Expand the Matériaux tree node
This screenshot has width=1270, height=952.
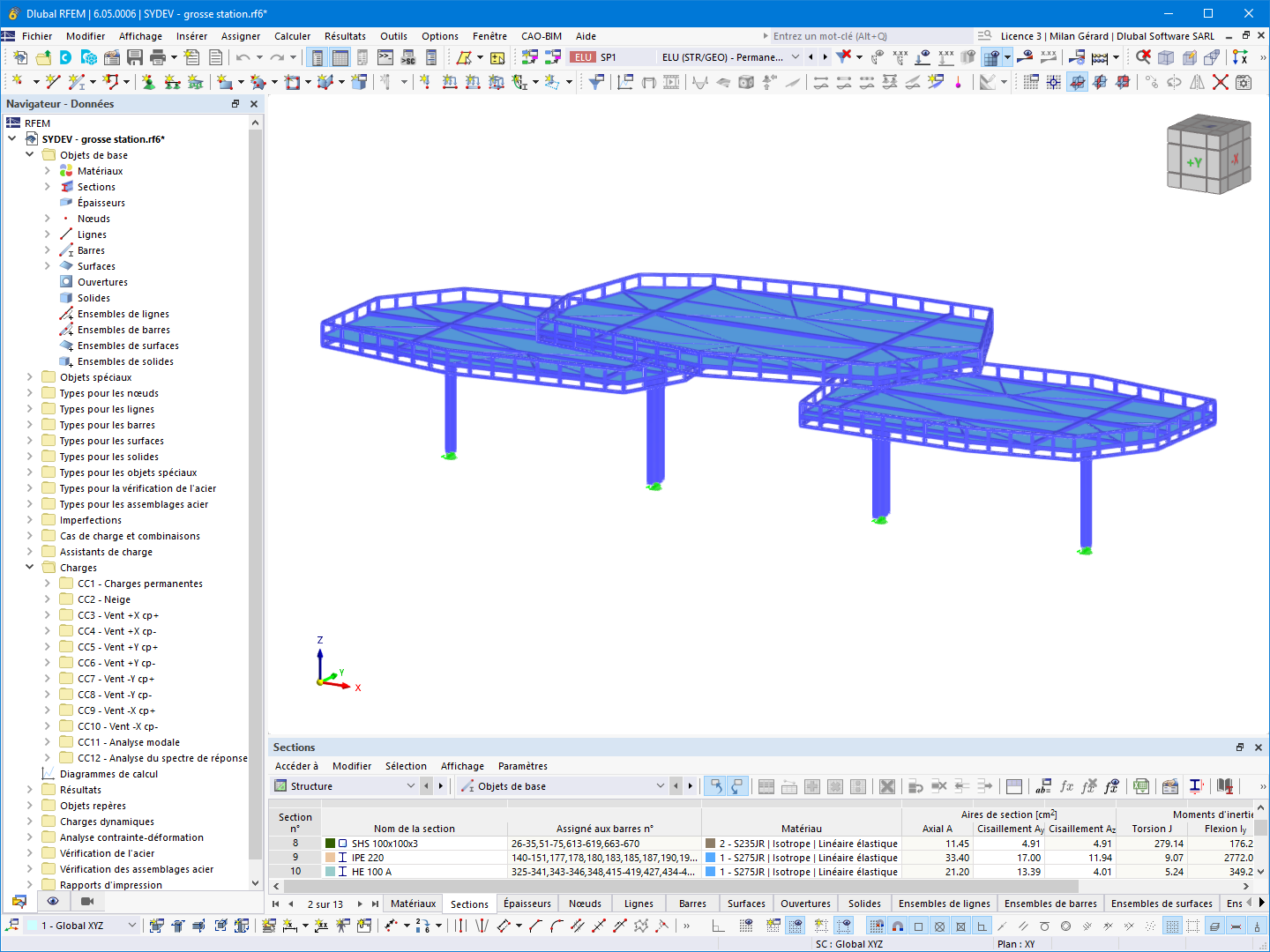pos(47,170)
